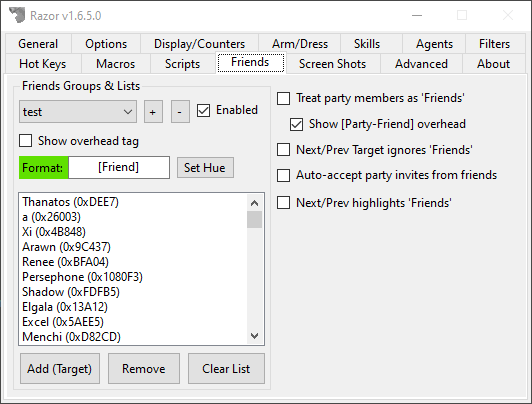532x404 pixels.
Task: Remove friends group with minus button
Action: 180,112
